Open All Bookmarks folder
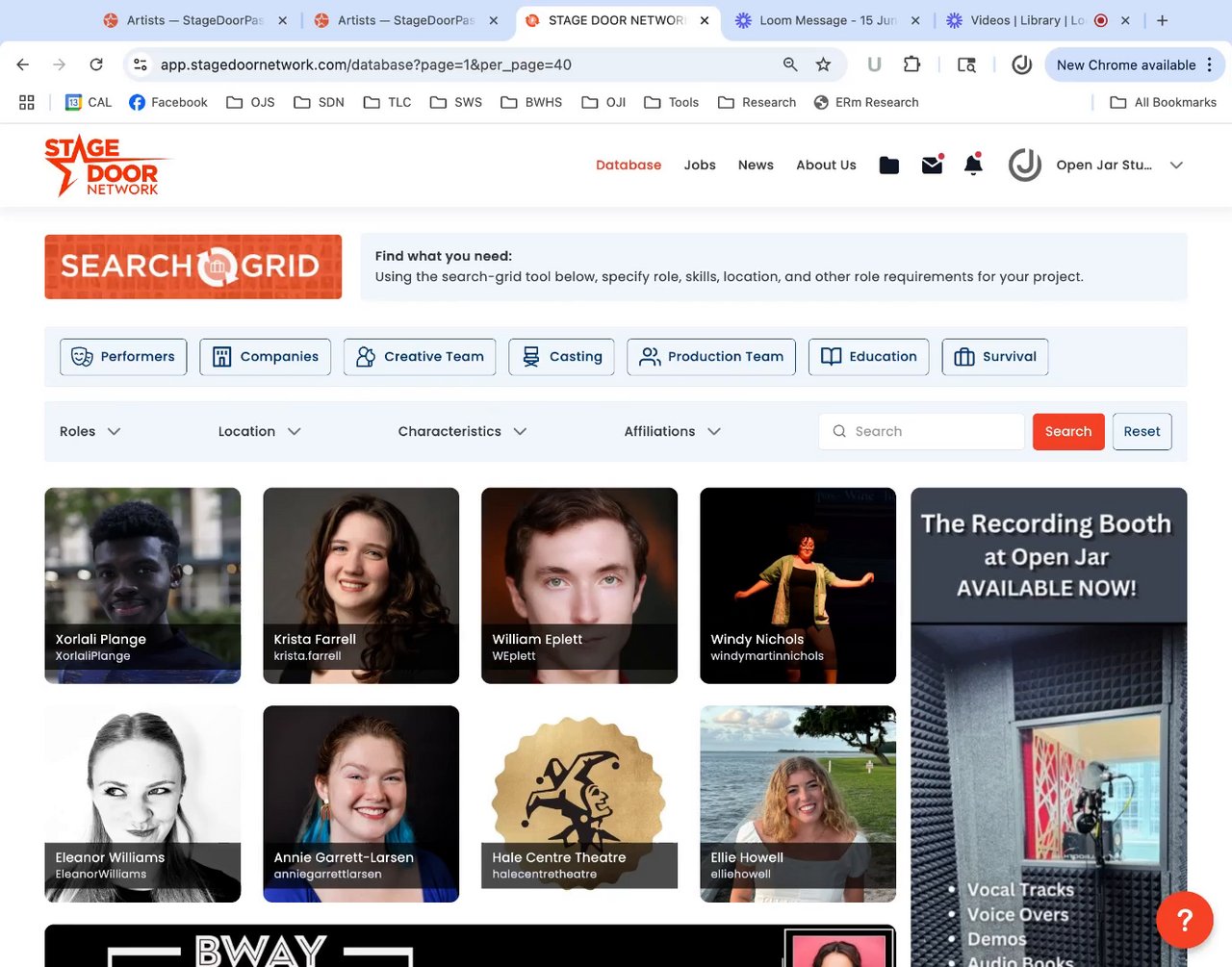 click(x=1163, y=102)
